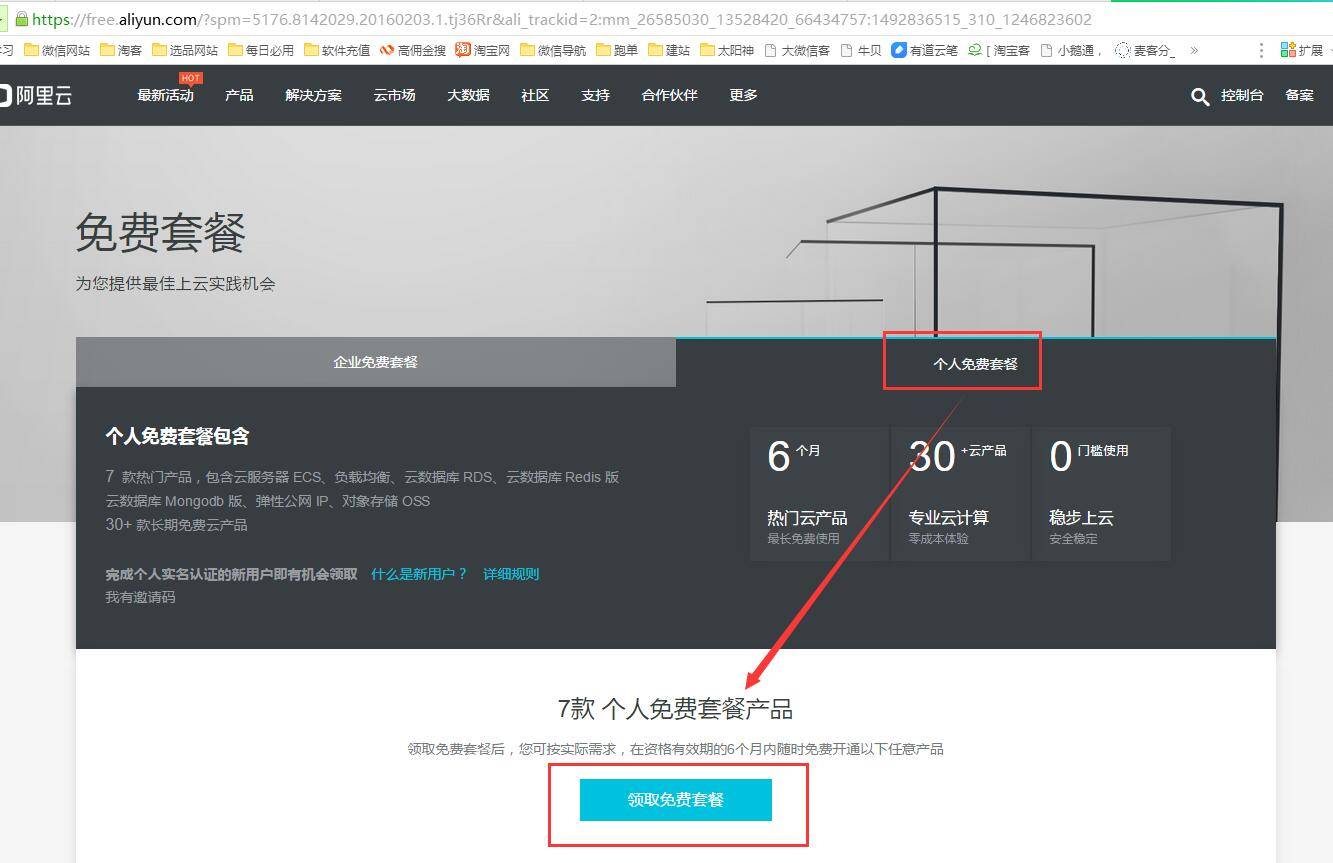Open the 扩展 extensions icon
The height and width of the screenshot is (863, 1333).
(x=1301, y=50)
